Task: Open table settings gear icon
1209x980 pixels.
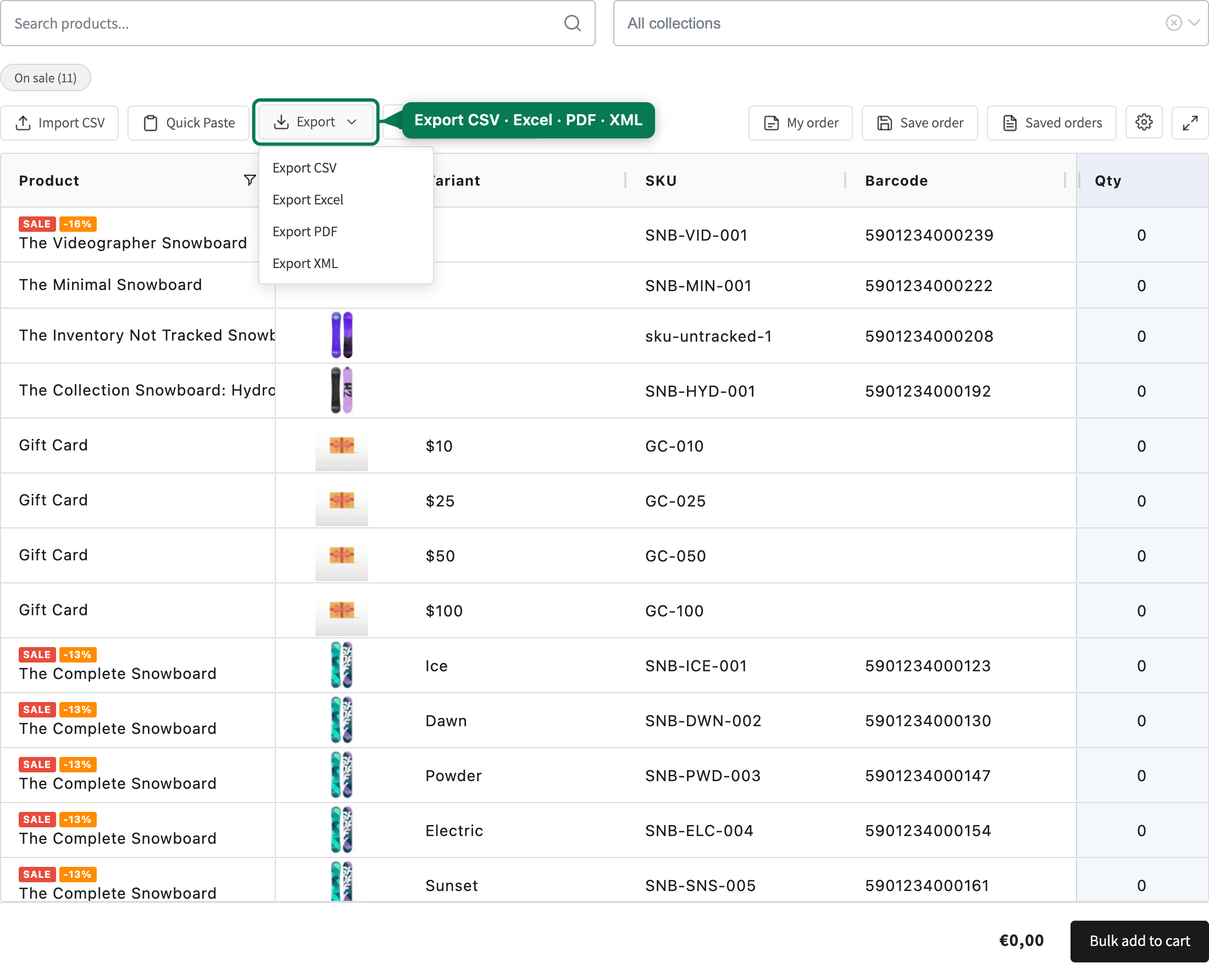Action: pyautogui.click(x=1144, y=122)
